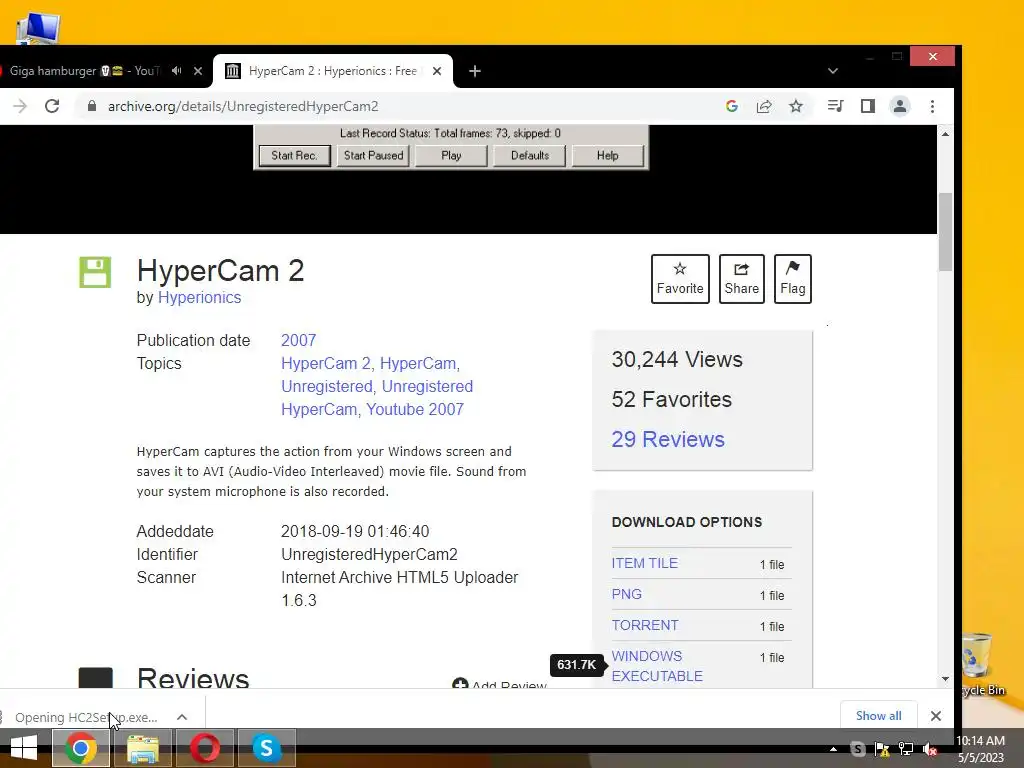Share this page via toolbar icon
Viewport: 1024px width, 768px height.
(763, 106)
